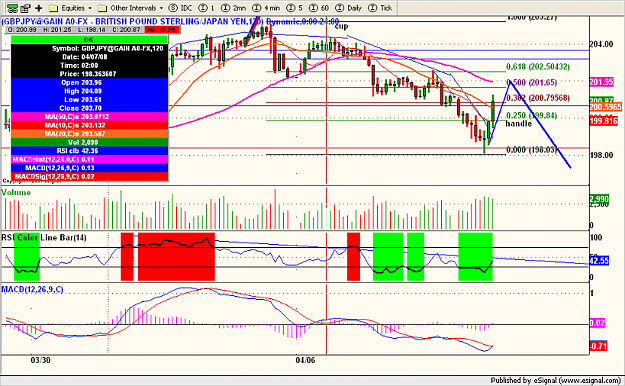625x386 pixels.
Task: Click the 'handle' text annotation
Action: [x=519, y=124]
